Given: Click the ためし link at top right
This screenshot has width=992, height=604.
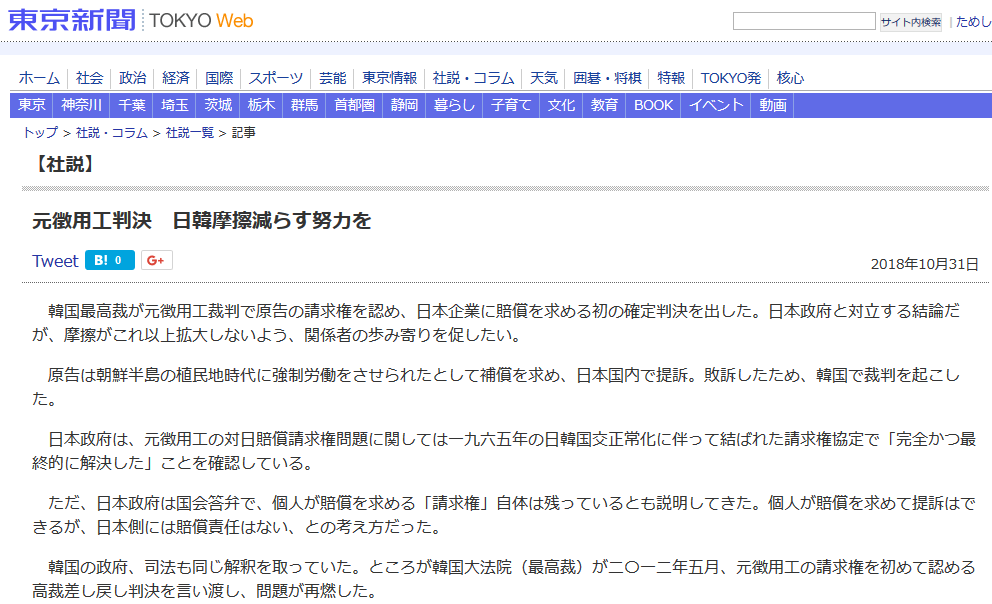Looking at the screenshot, I should (973, 21).
